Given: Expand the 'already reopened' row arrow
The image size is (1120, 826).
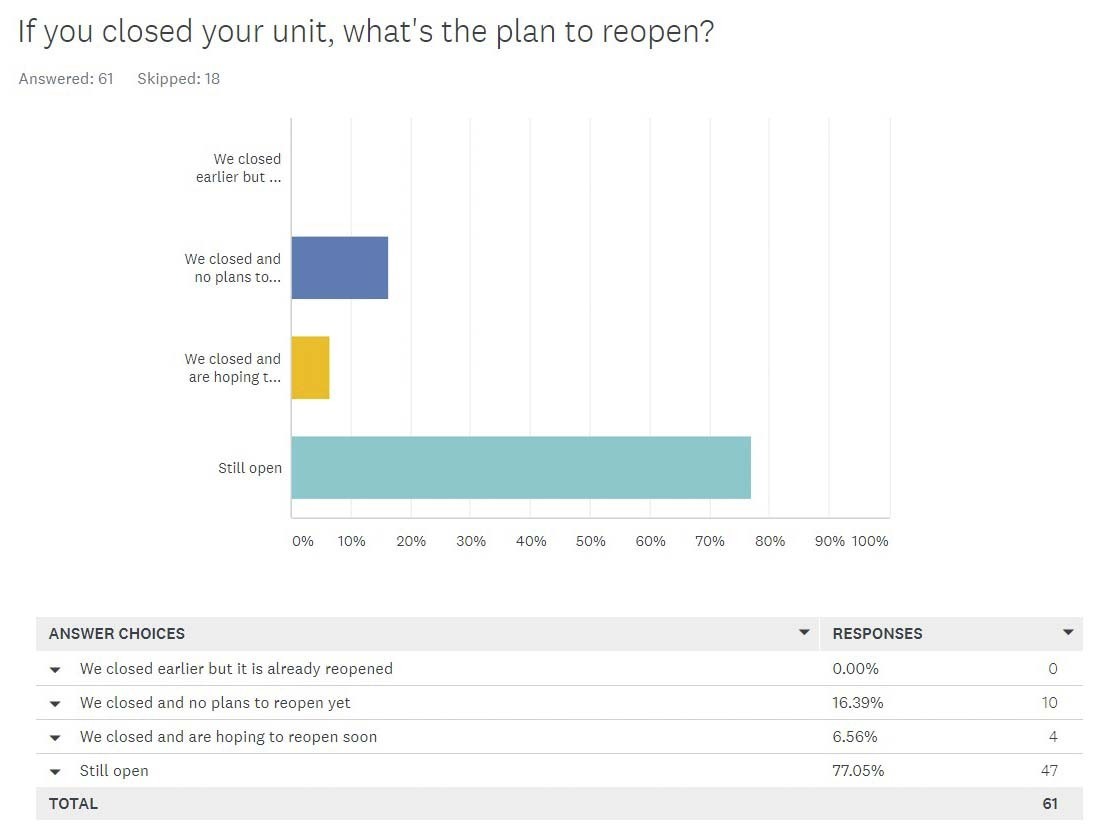Looking at the screenshot, I should point(55,670).
